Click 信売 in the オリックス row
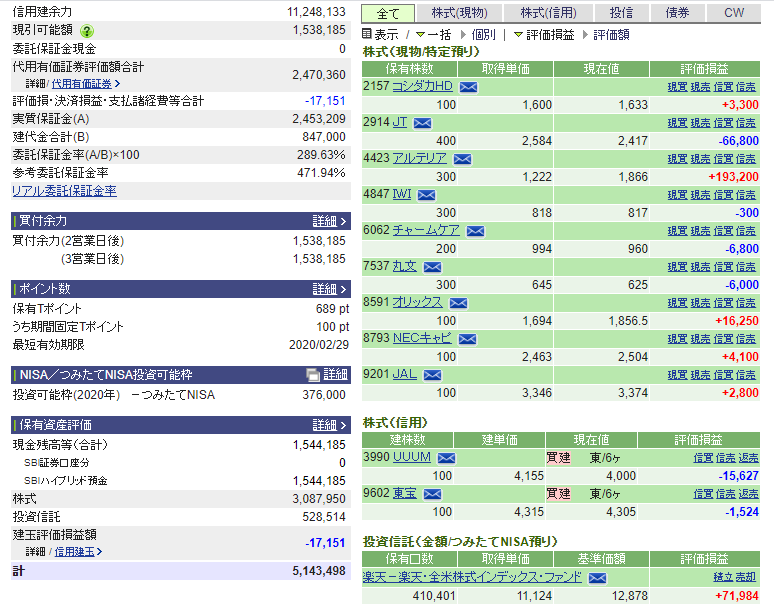774x612 pixels. point(745,304)
